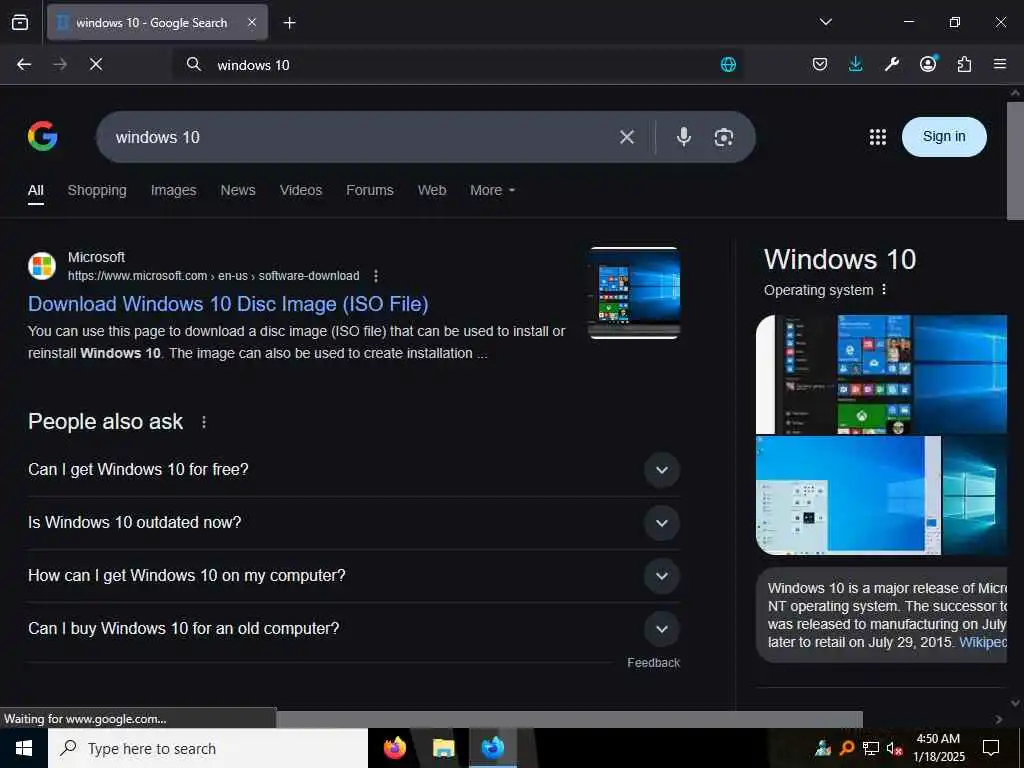Open a new browser tab
This screenshot has height=768, width=1024.
[289, 23]
